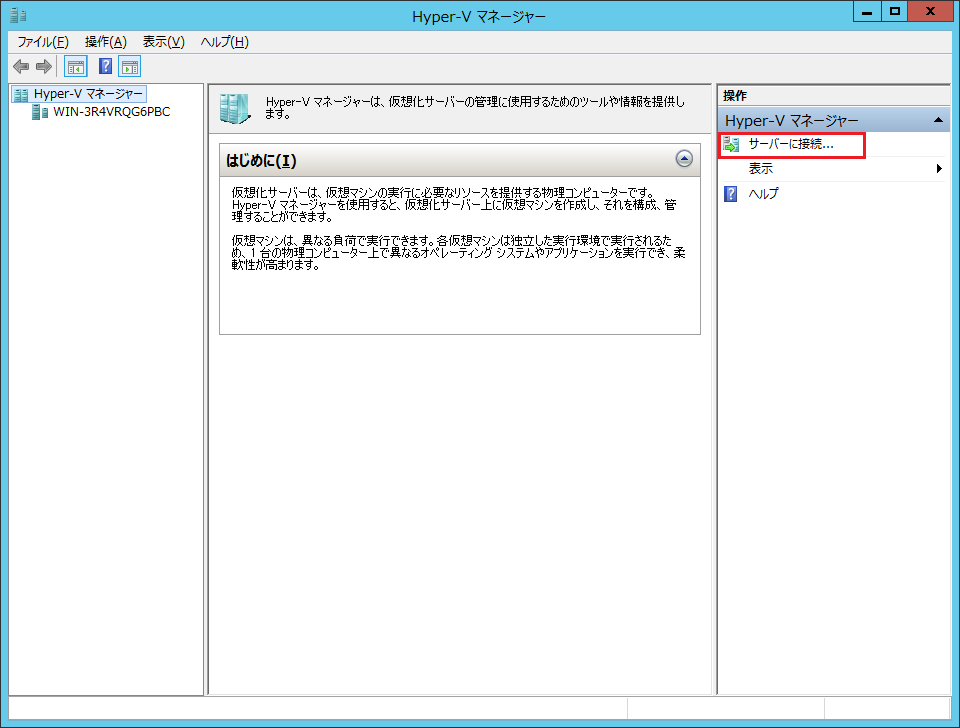Select the WIN-3R4VRQG6PBC server in the tree
This screenshot has width=960, height=728.
110,112
